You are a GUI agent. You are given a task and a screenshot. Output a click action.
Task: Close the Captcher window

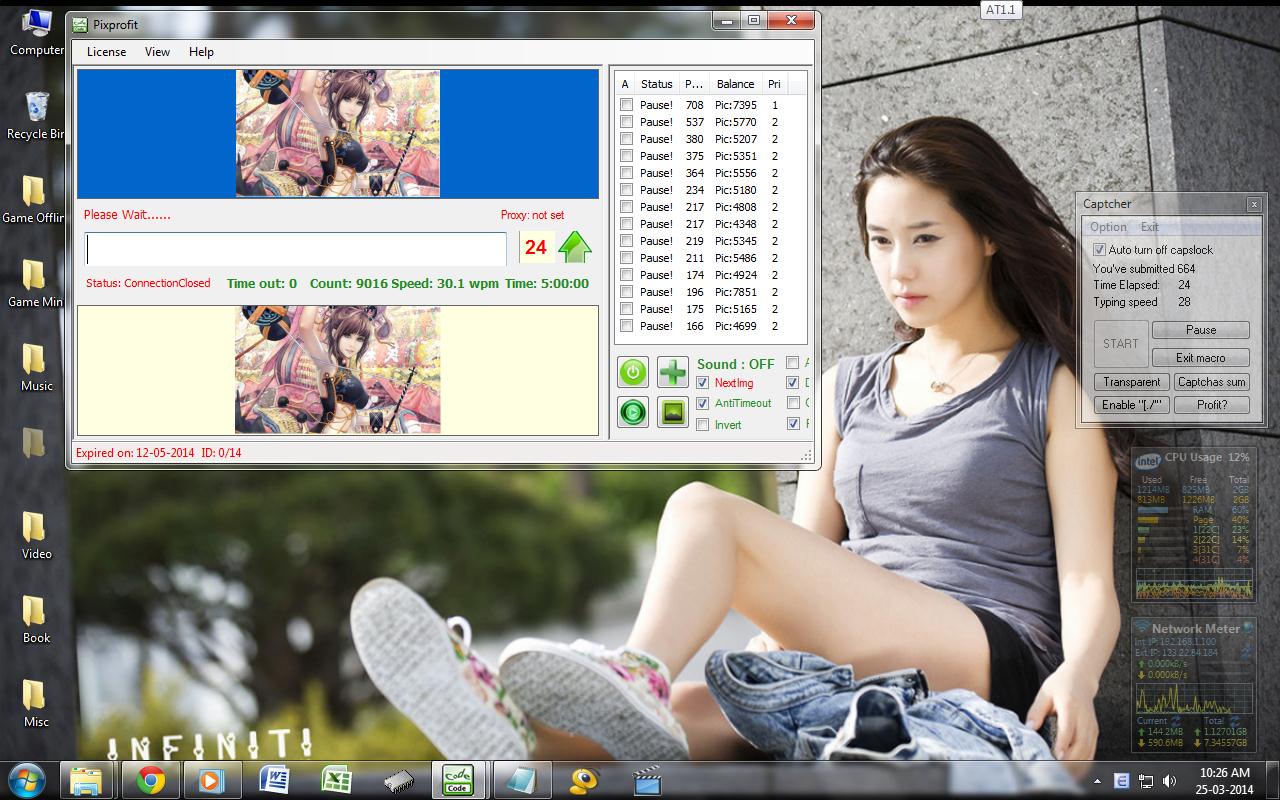point(1253,204)
